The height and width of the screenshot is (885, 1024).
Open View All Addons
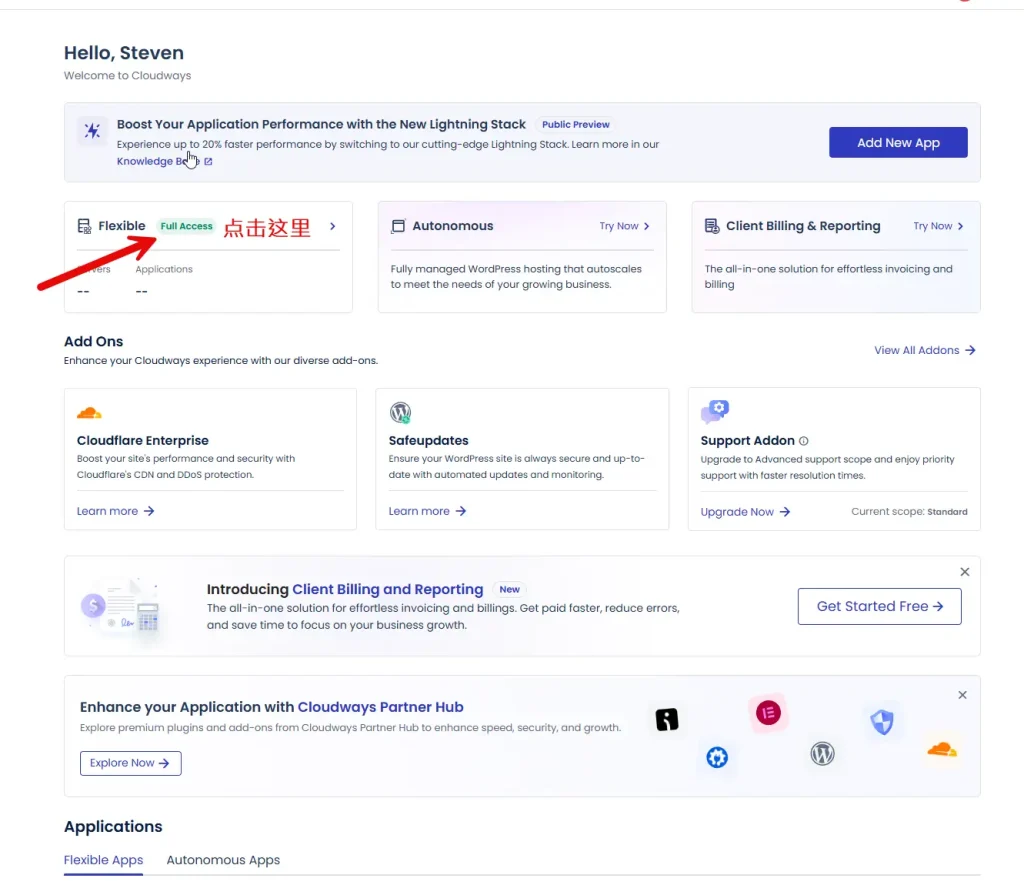click(925, 350)
